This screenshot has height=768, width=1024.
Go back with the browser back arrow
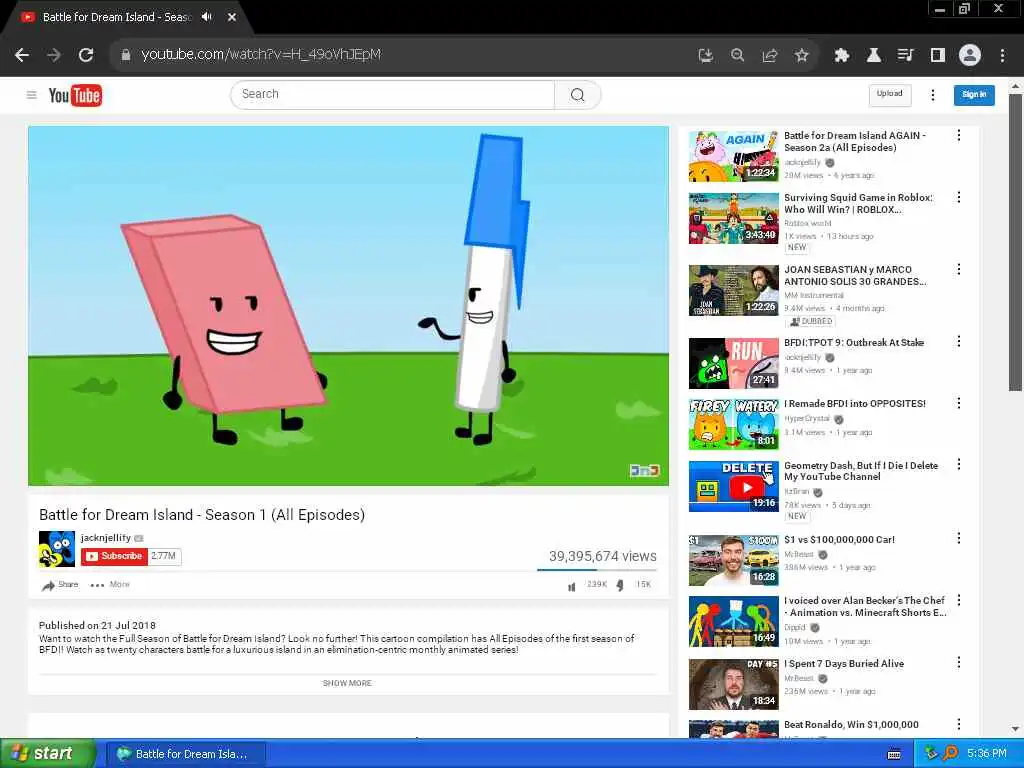[x=22, y=56]
